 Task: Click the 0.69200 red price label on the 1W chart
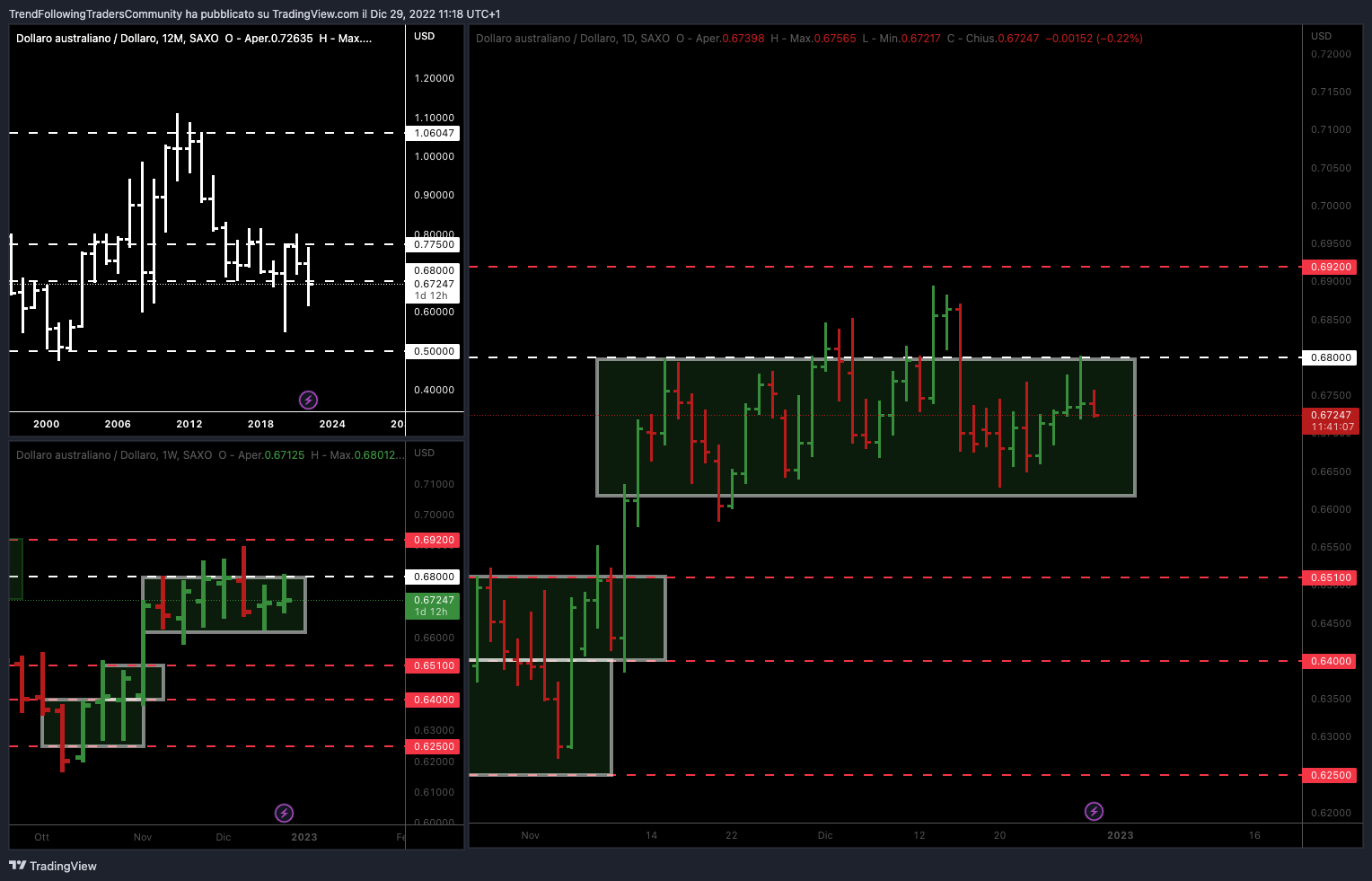point(434,540)
